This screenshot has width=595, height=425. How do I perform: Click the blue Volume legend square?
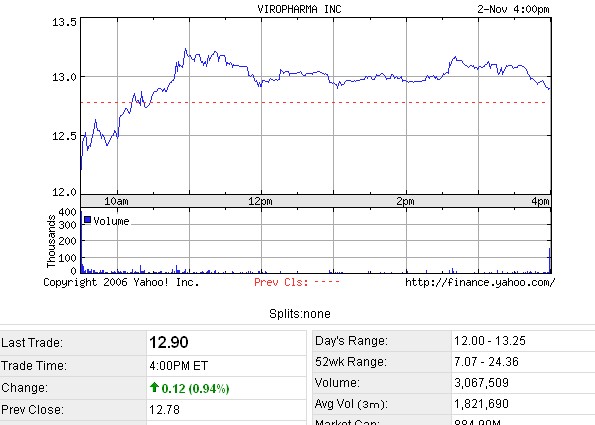point(87,220)
